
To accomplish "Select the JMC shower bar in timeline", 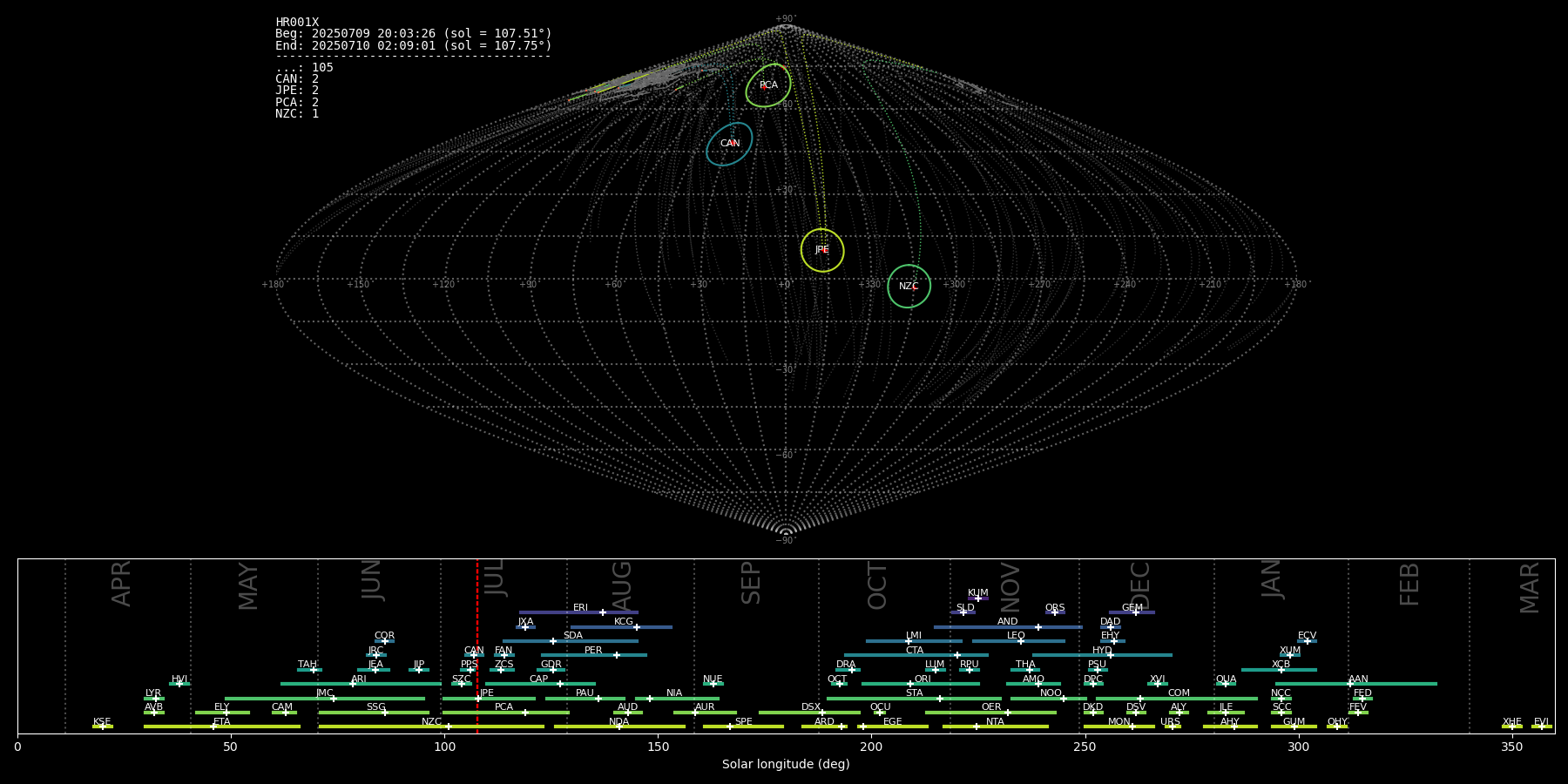I will 325,699.
